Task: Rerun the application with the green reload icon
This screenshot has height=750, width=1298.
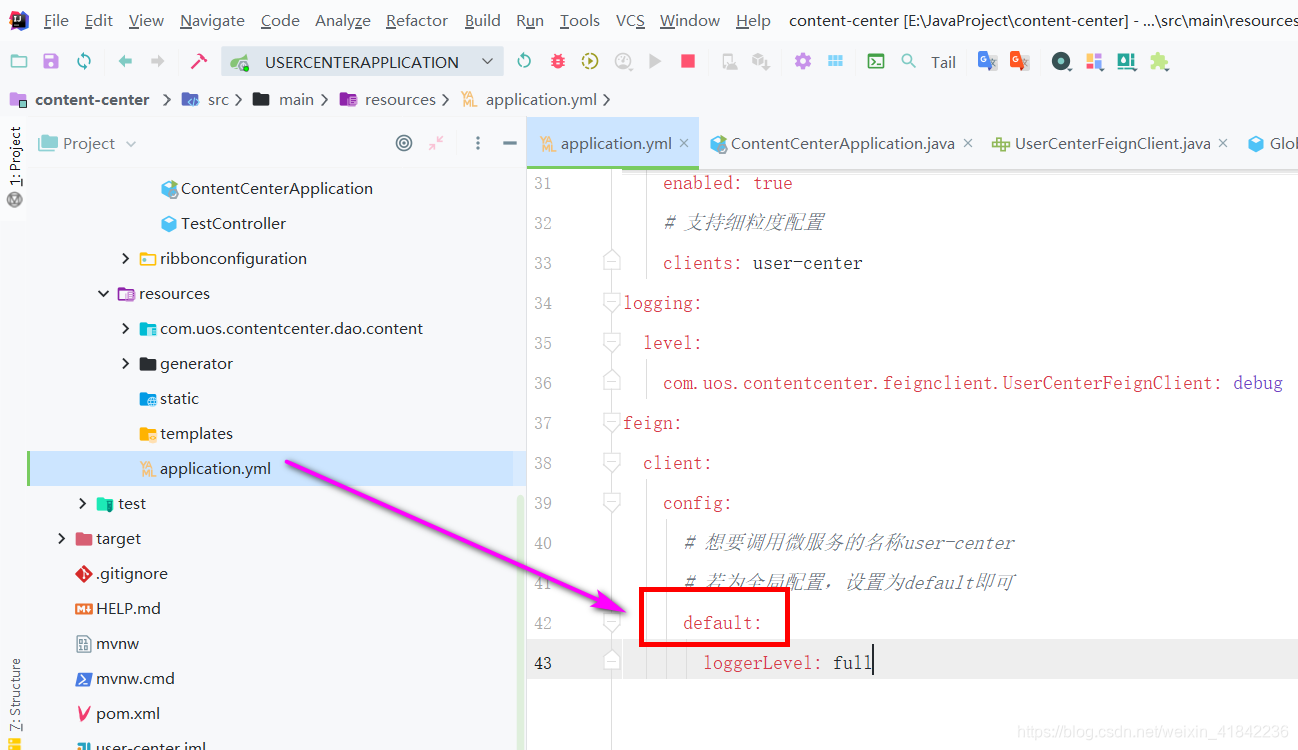Action: click(524, 61)
